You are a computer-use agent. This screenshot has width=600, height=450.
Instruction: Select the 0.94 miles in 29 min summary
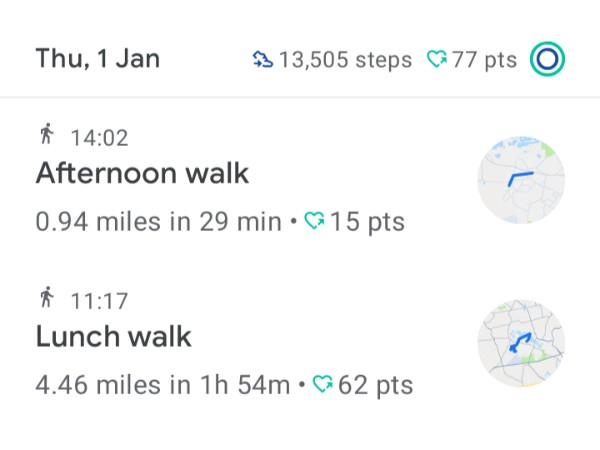click(x=159, y=221)
